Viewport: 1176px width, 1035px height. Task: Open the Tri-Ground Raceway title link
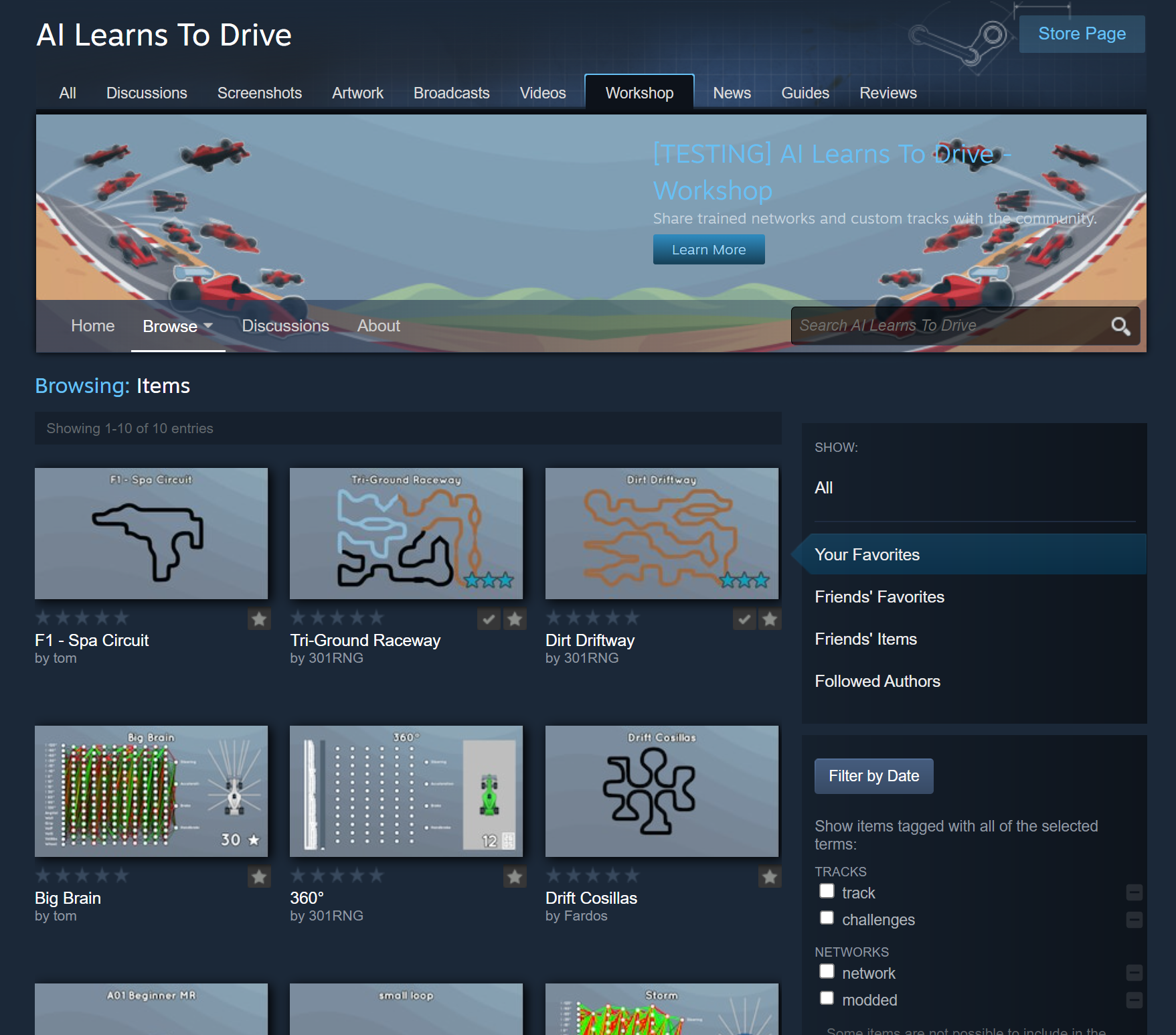point(365,641)
